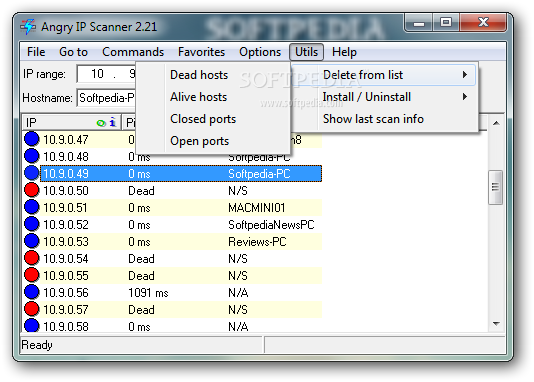Click red status dot for 10.9.0.50

[x=32, y=190]
